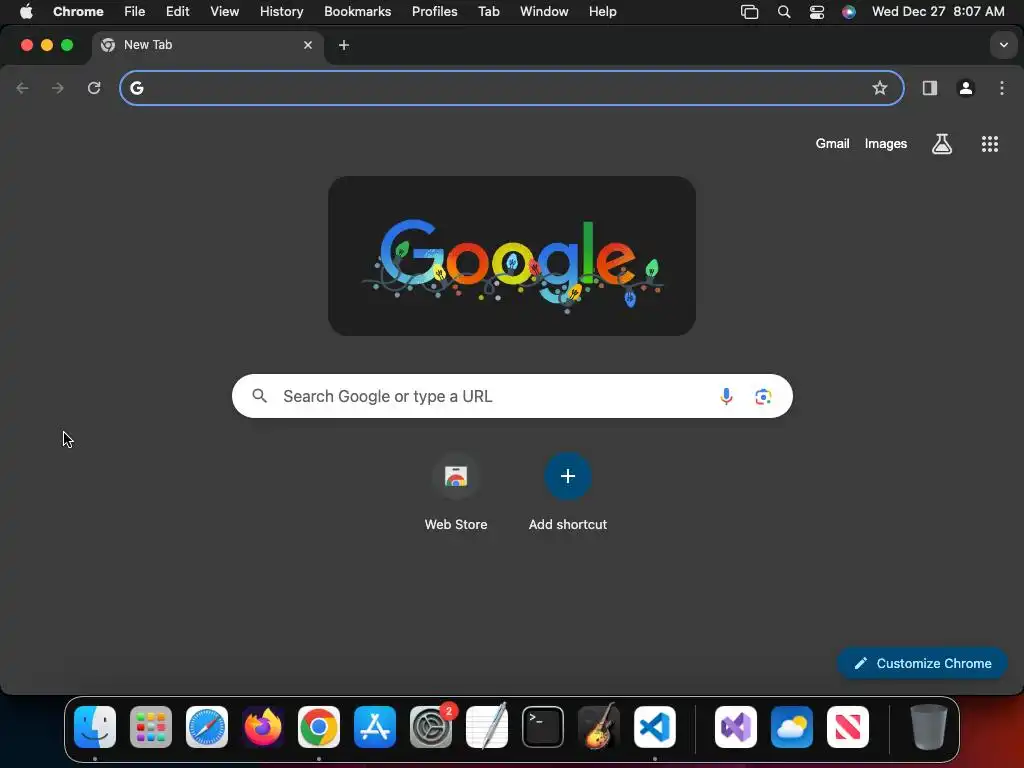1024x768 pixels.
Task: Select the New Tab tab
Action: coord(208,45)
